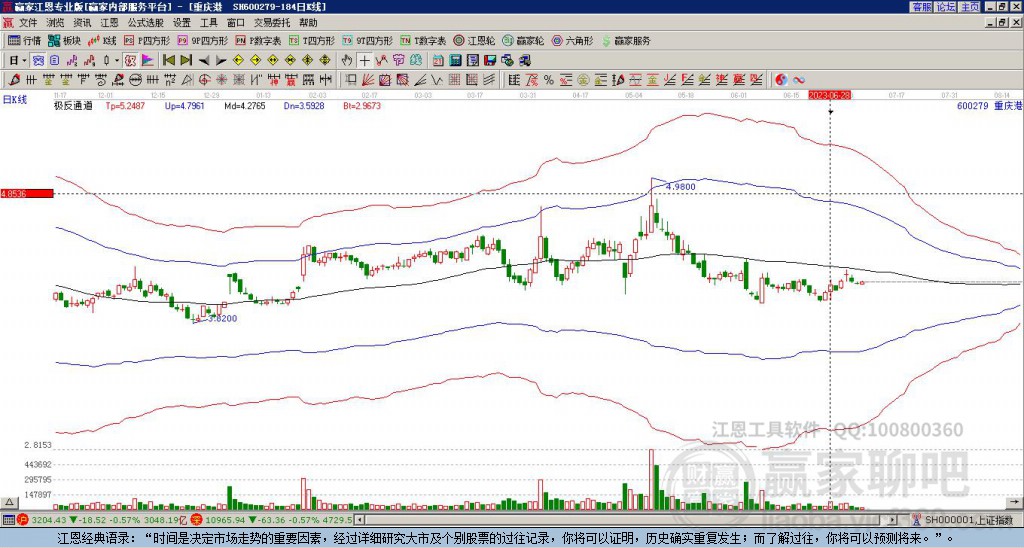Expand the 日 period dropdown

click(x=25, y=61)
